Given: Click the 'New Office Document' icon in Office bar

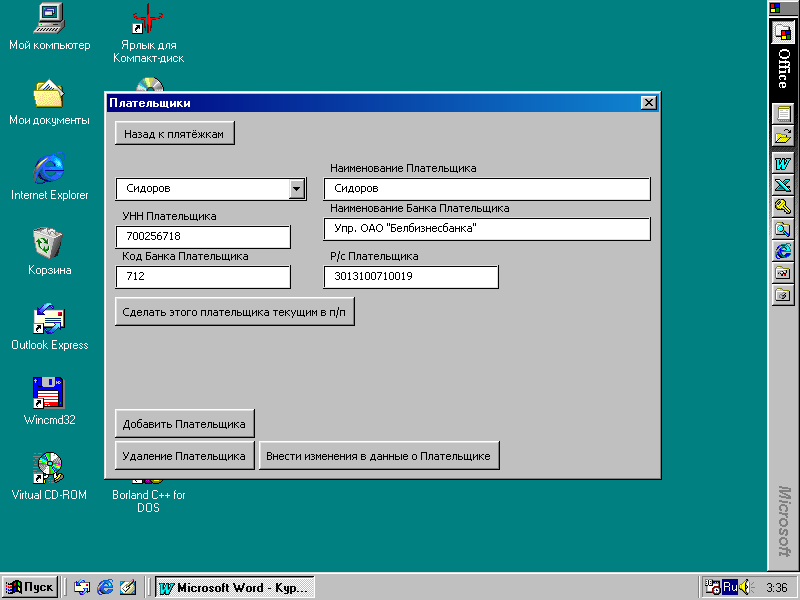Looking at the screenshot, I should click(783, 113).
